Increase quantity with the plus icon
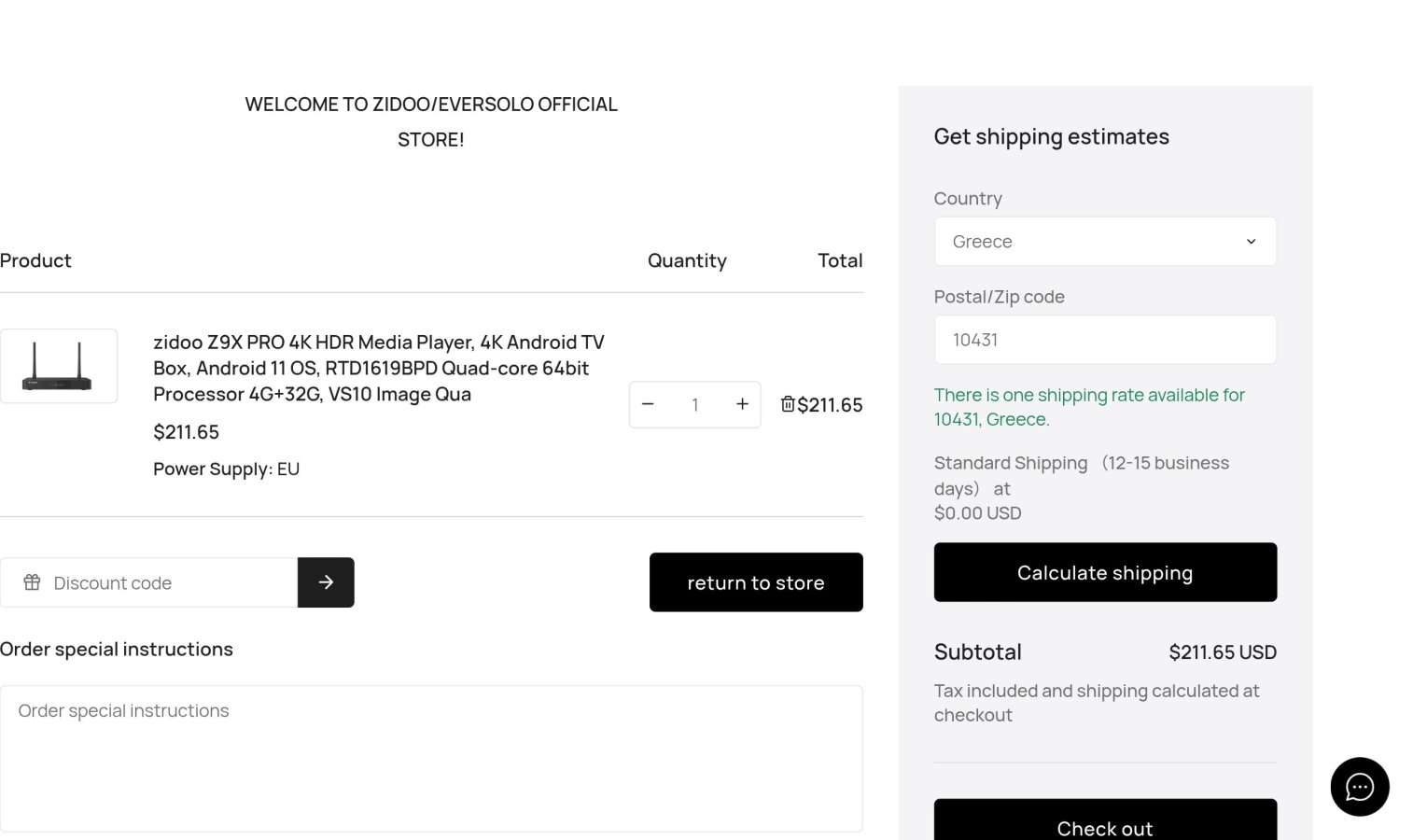1413x840 pixels. pos(742,404)
